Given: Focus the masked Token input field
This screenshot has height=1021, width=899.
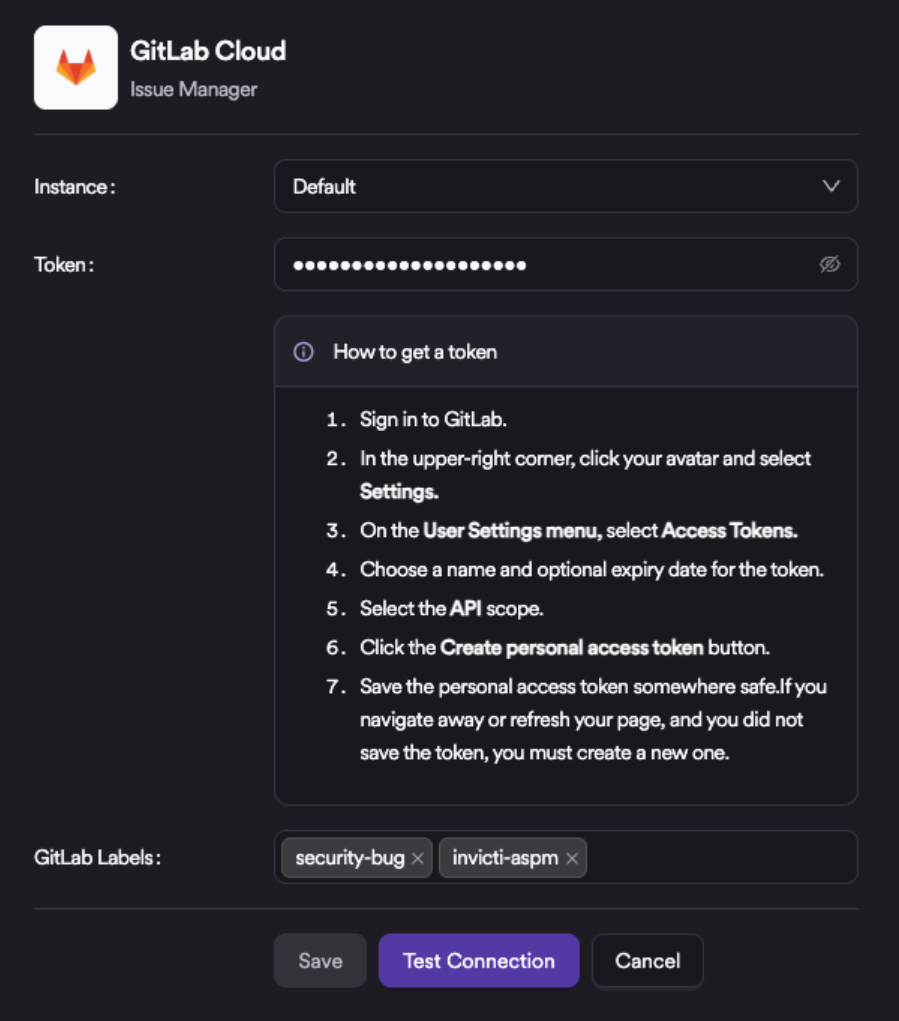Looking at the screenshot, I should pyautogui.click(x=540, y=265).
